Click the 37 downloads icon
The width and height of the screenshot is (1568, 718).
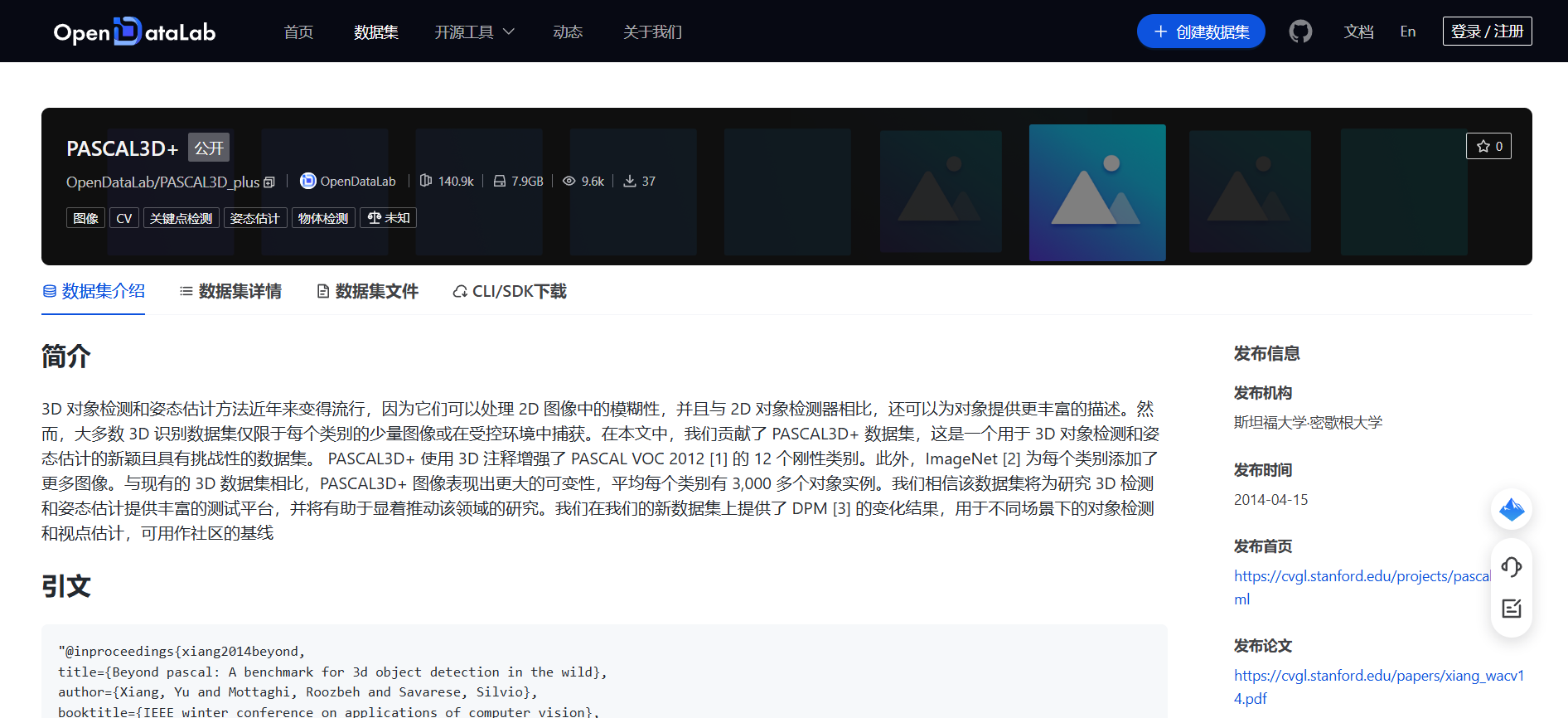pyautogui.click(x=630, y=181)
